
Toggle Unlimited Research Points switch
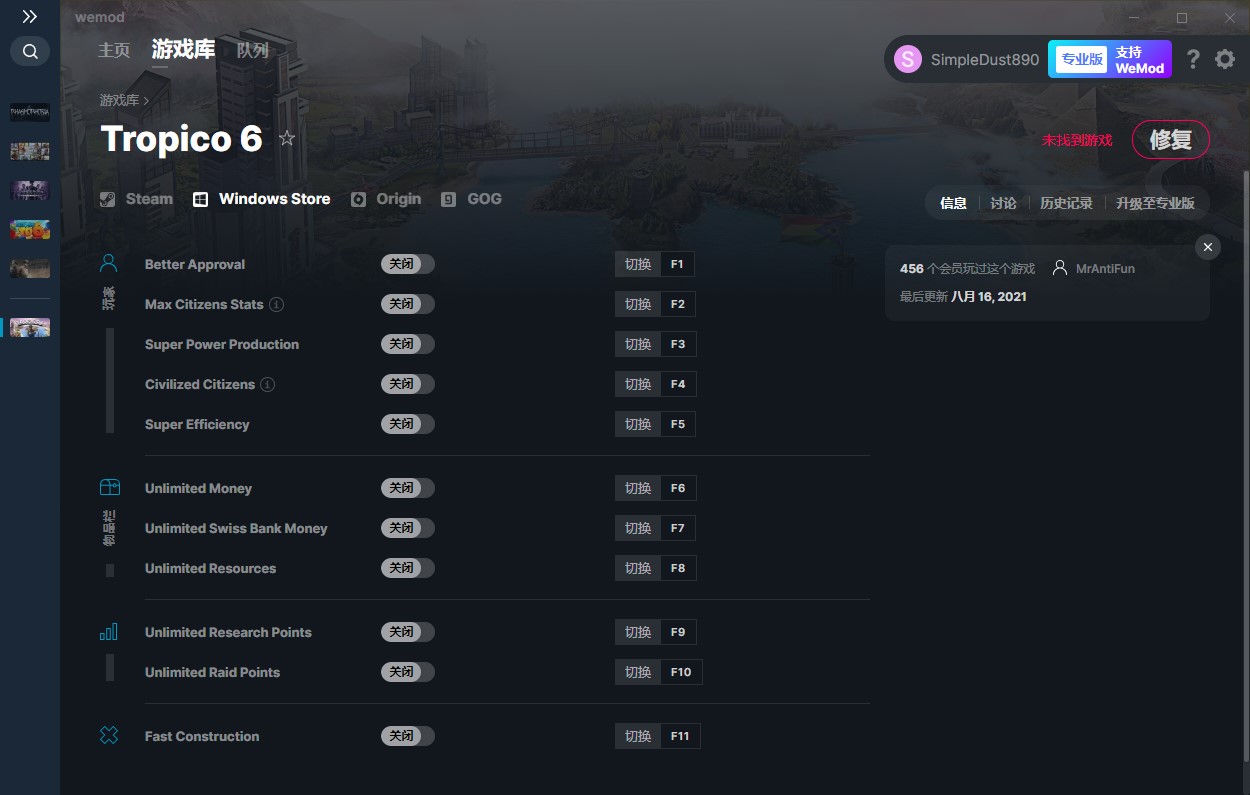[x=408, y=632]
